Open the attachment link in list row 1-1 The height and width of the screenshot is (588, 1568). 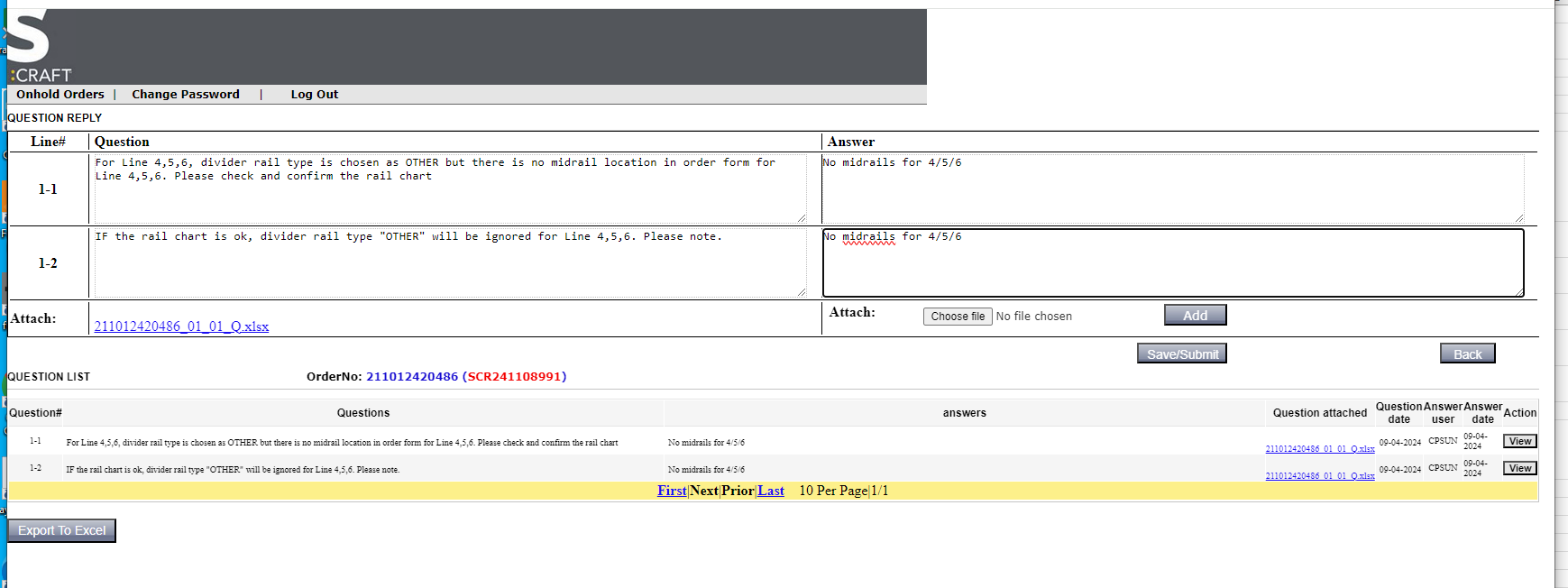(x=1319, y=449)
